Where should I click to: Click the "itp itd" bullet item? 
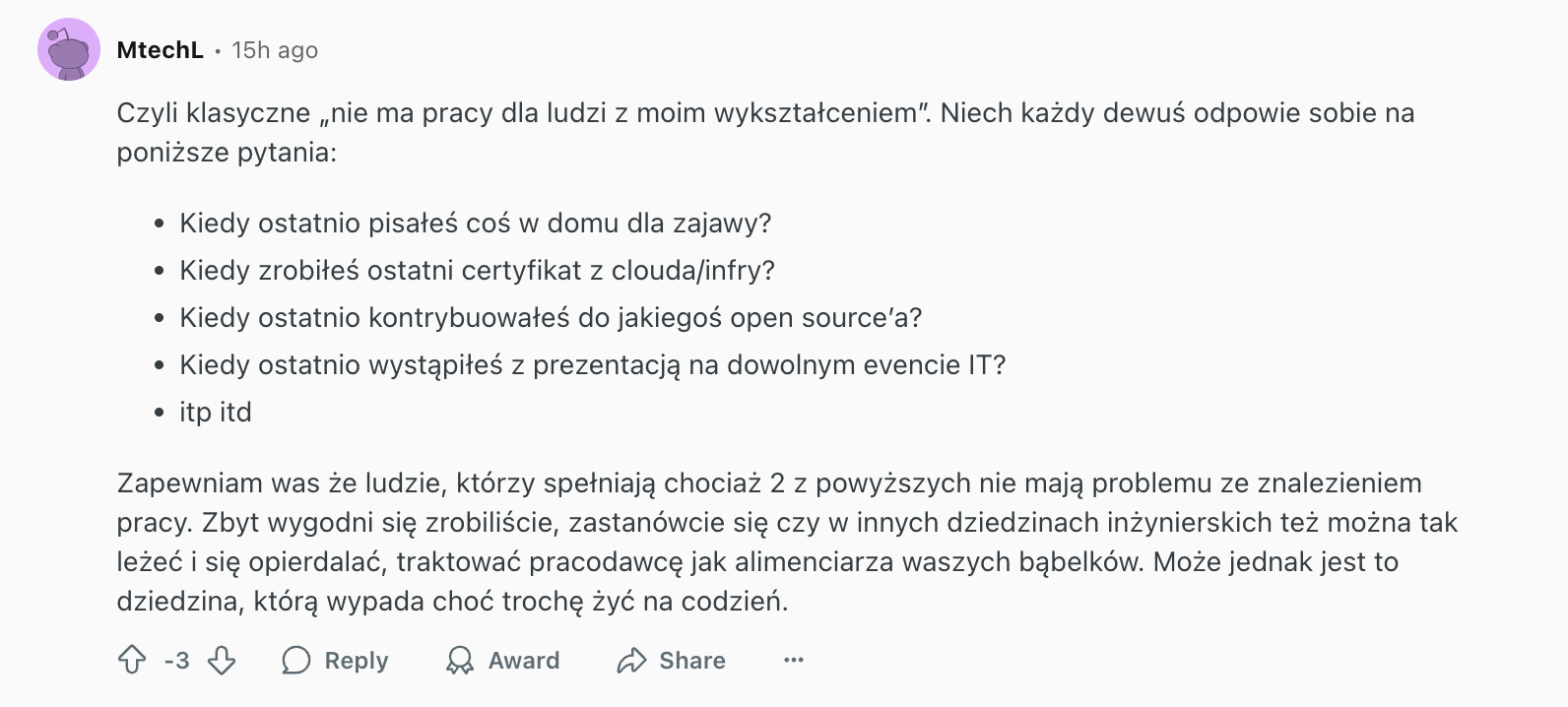[215, 413]
